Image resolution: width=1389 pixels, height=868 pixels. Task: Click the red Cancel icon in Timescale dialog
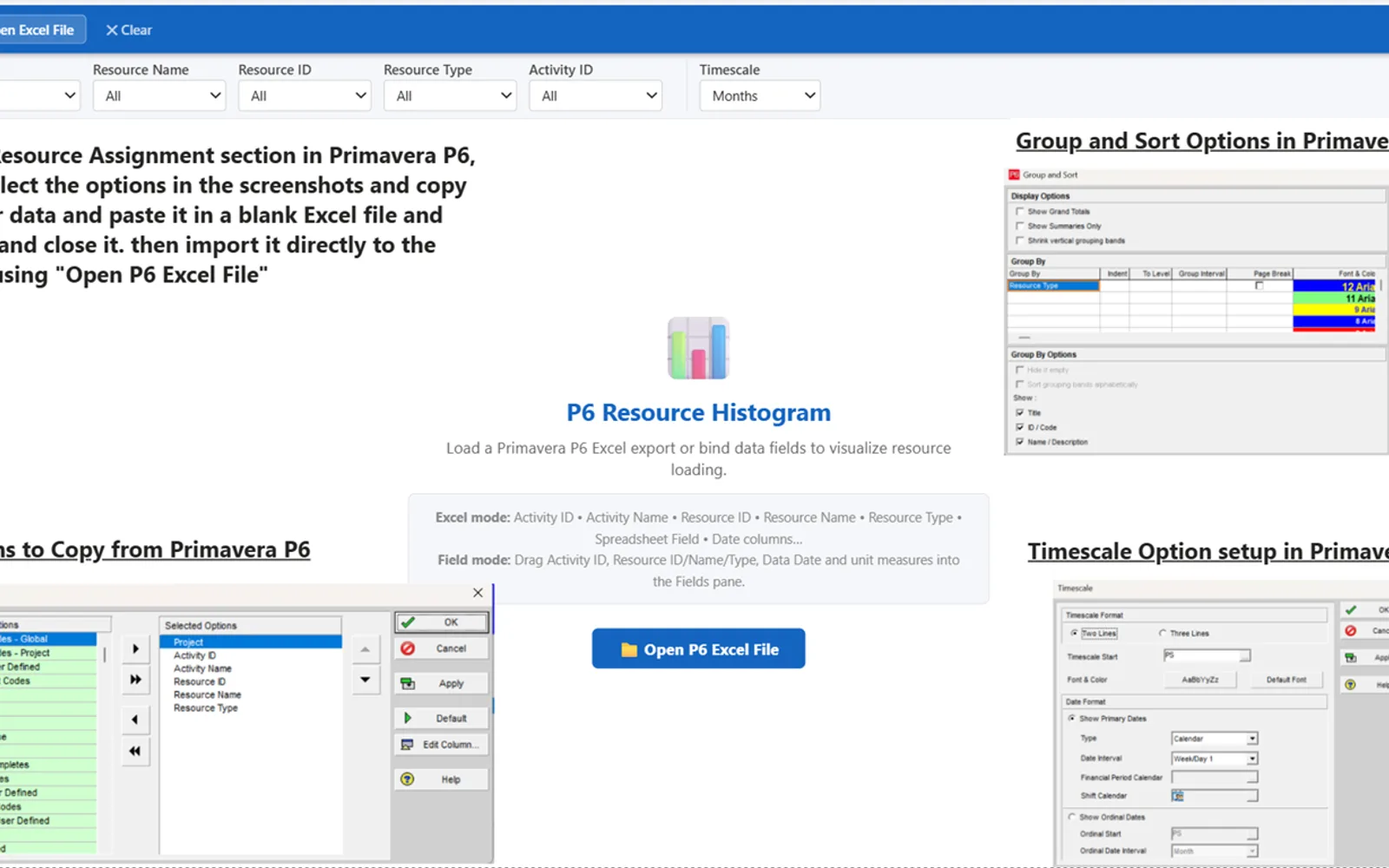click(x=1351, y=631)
